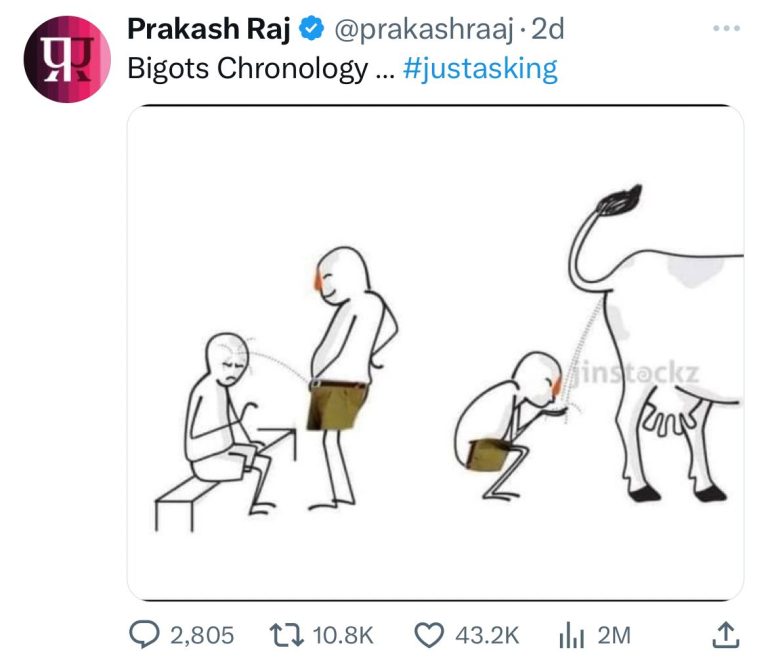The height and width of the screenshot is (671, 768).
Task: Click the share upload arrow icon
Action: tap(727, 634)
